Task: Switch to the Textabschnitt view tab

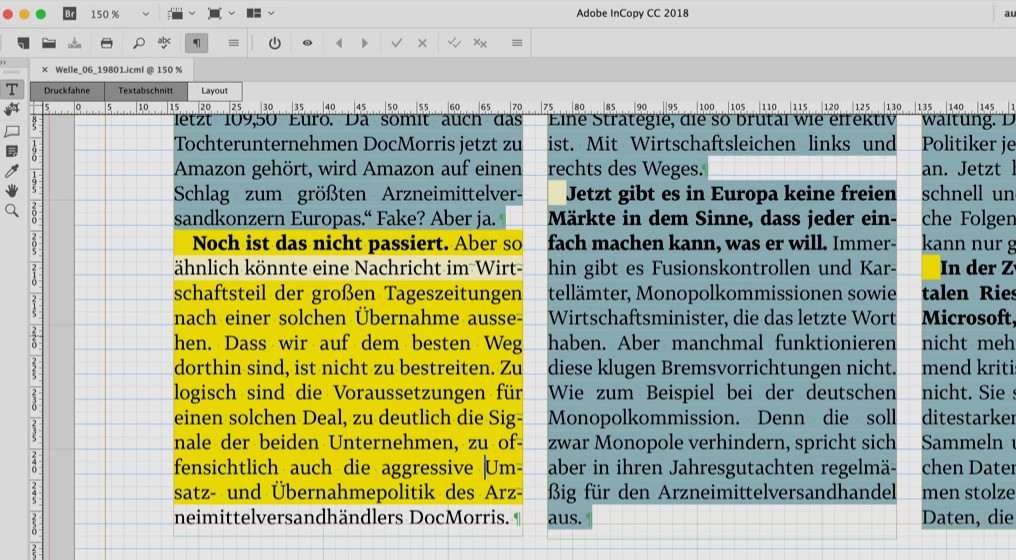Action: tap(146, 91)
